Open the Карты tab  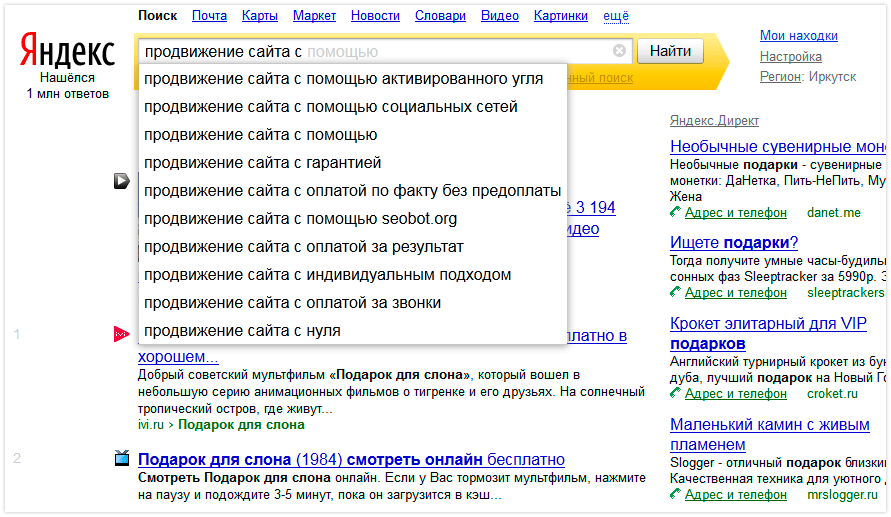[x=260, y=16]
